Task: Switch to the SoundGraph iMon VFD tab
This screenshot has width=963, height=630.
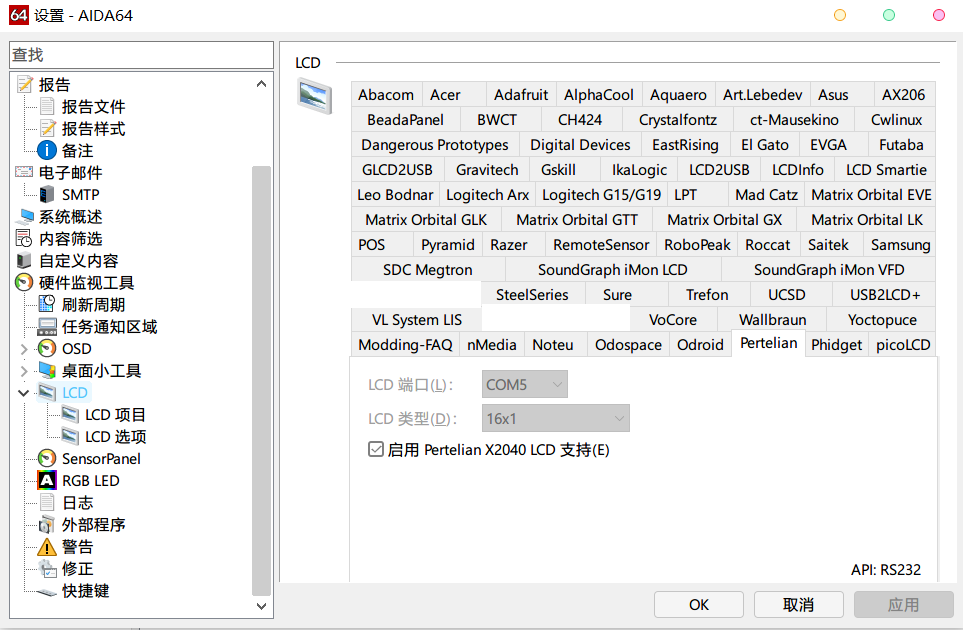Action: (x=828, y=270)
